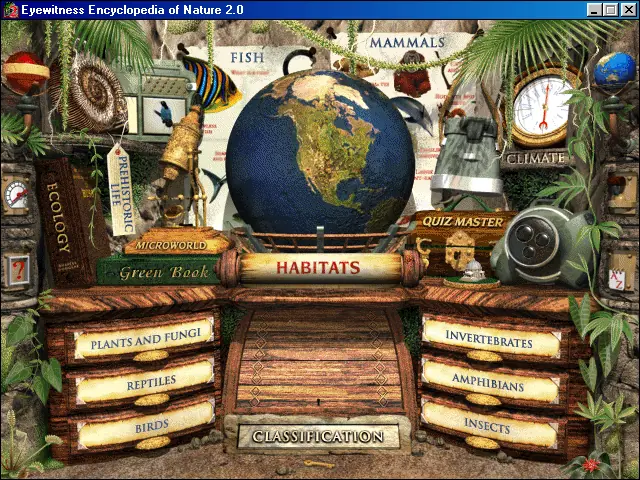Click the red orangutan under Mammals
This screenshot has height=480, width=640.
pyautogui.click(x=412, y=74)
